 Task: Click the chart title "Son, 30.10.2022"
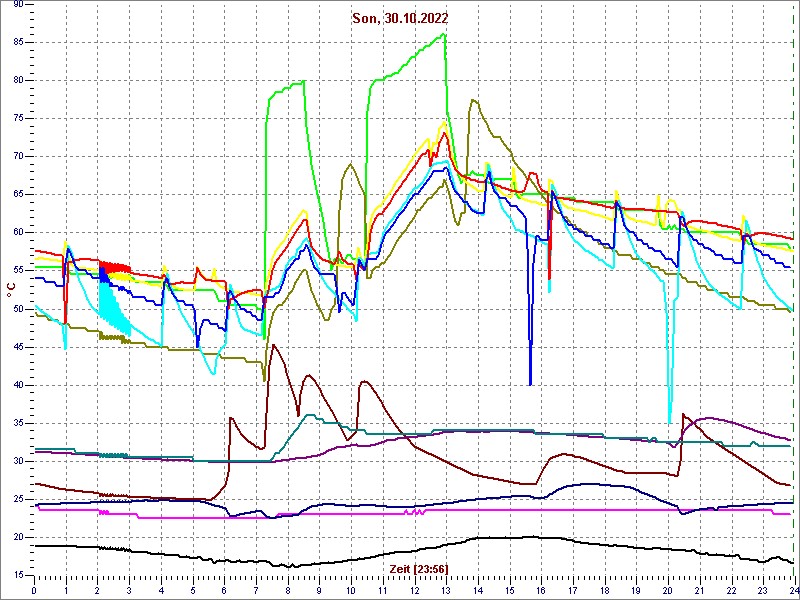[x=400, y=19]
